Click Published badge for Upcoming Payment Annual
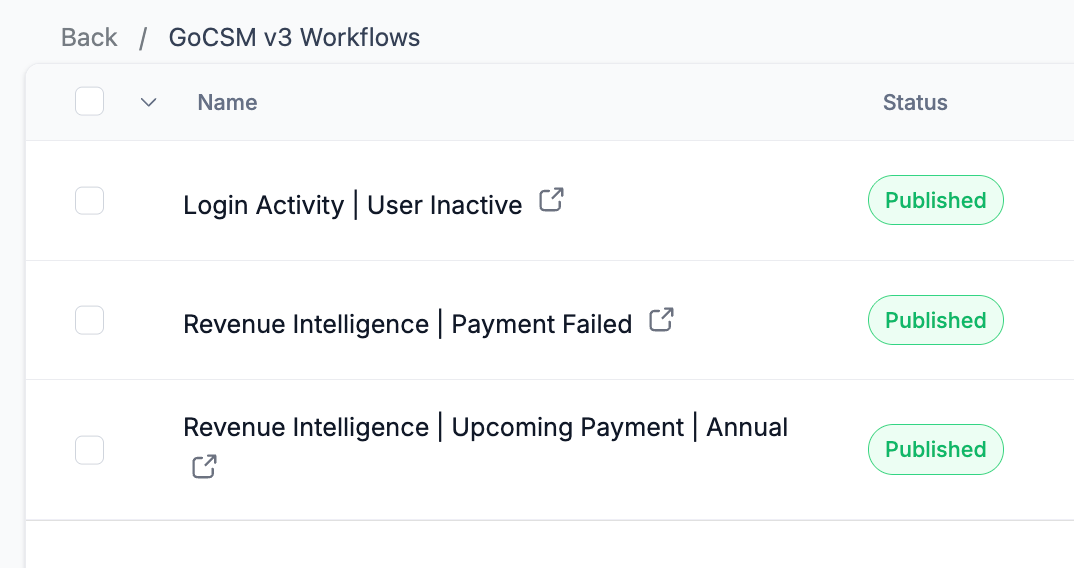Screen dimensions: 1074x568 click(x=935, y=450)
